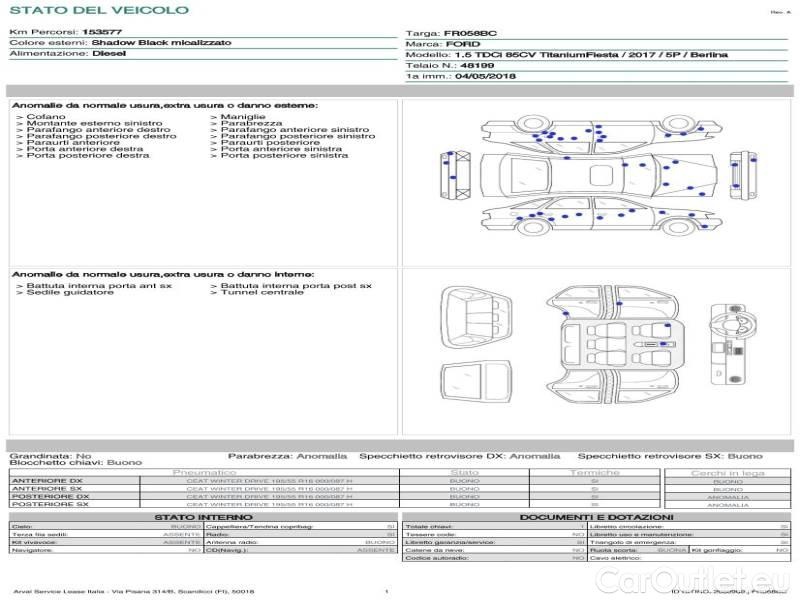Click the STATO DEL VEICOLO title
The width and height of the screenshot is (800, 600).
(x=98, y=10)
